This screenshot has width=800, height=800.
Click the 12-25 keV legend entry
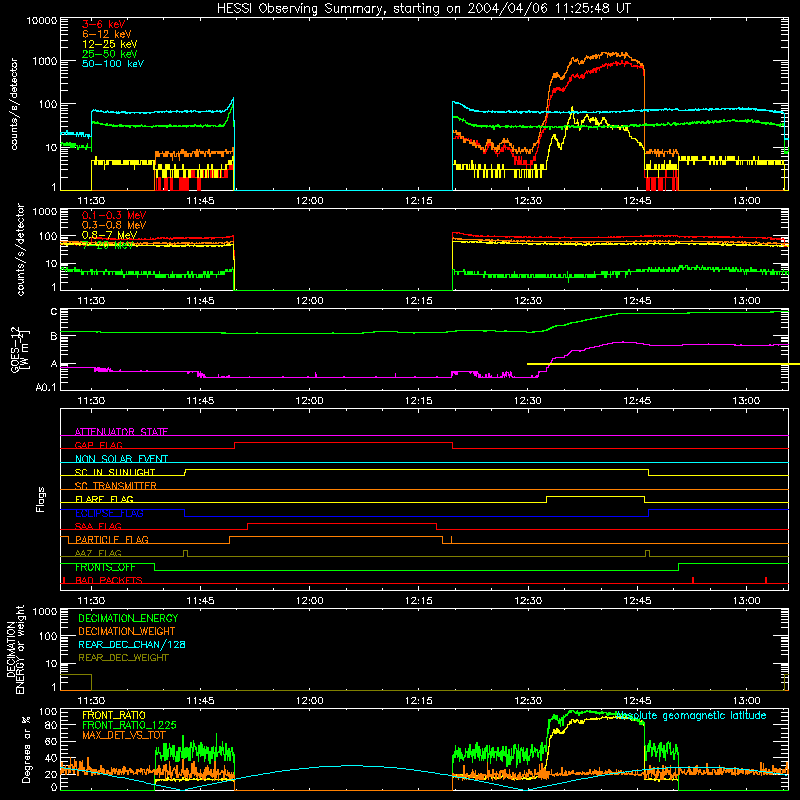110,44
